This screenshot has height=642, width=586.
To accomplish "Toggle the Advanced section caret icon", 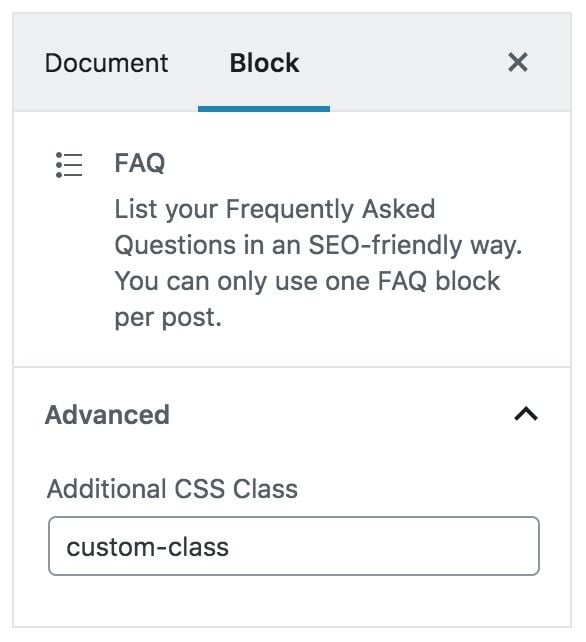I will click(x=526, y=414).
